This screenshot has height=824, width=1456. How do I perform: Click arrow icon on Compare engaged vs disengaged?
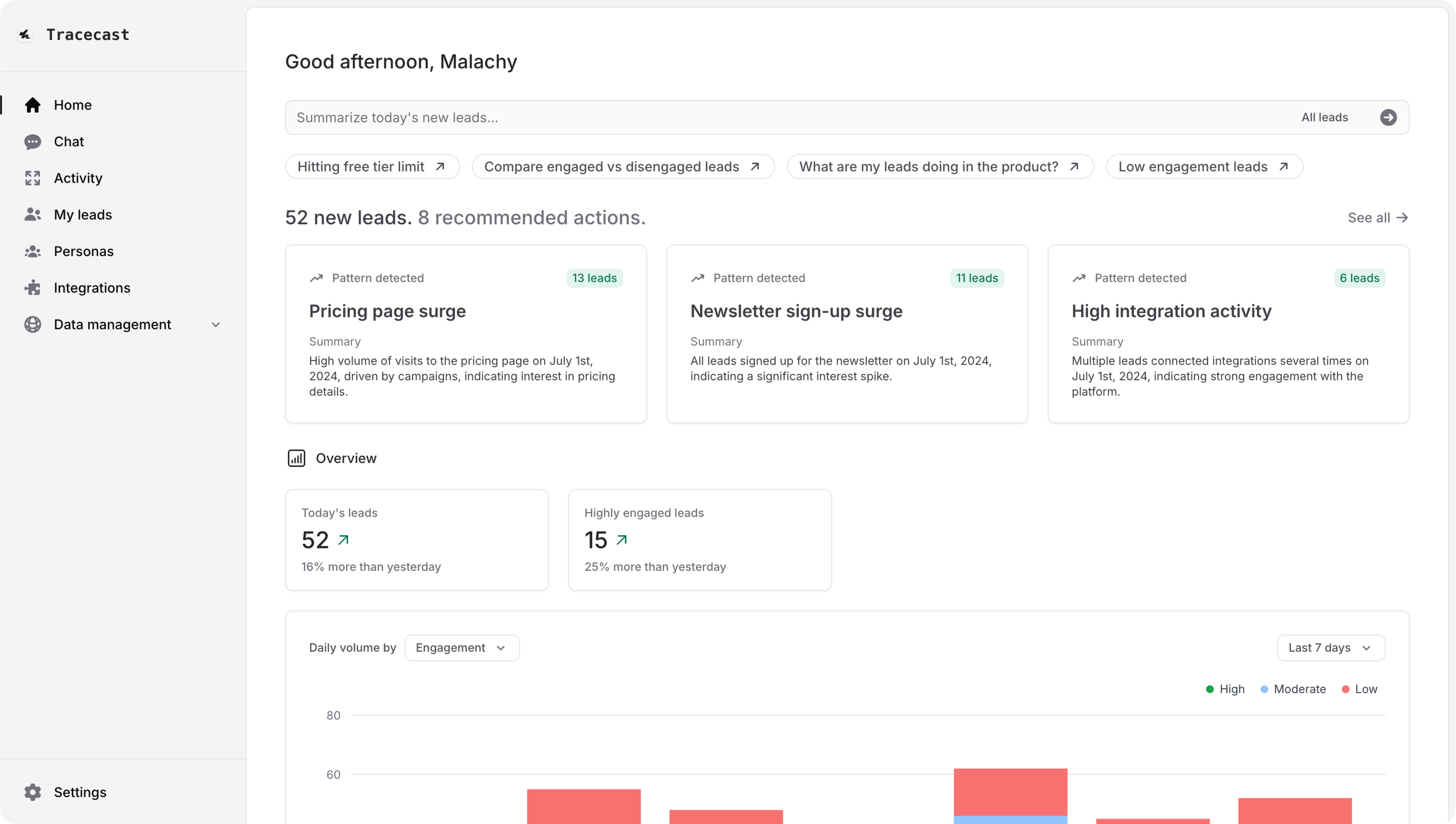(x=755, y=167)
